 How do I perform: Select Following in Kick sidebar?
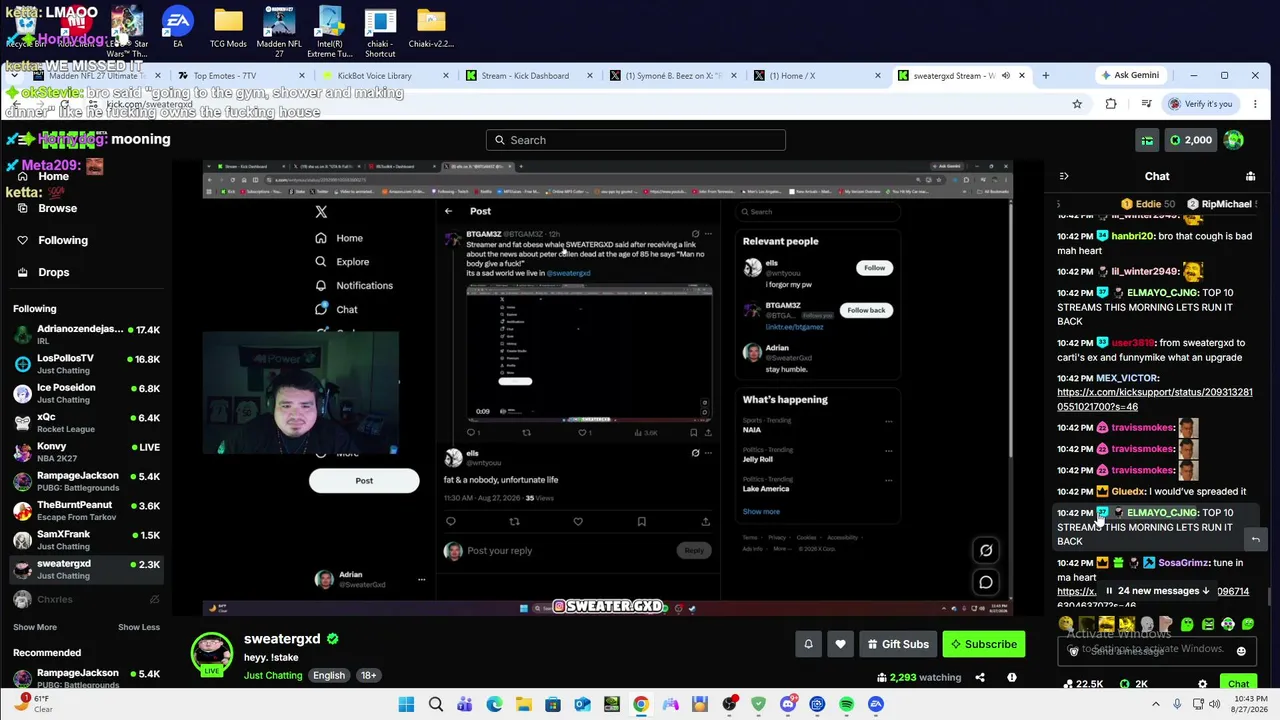(x=62, y=240)
